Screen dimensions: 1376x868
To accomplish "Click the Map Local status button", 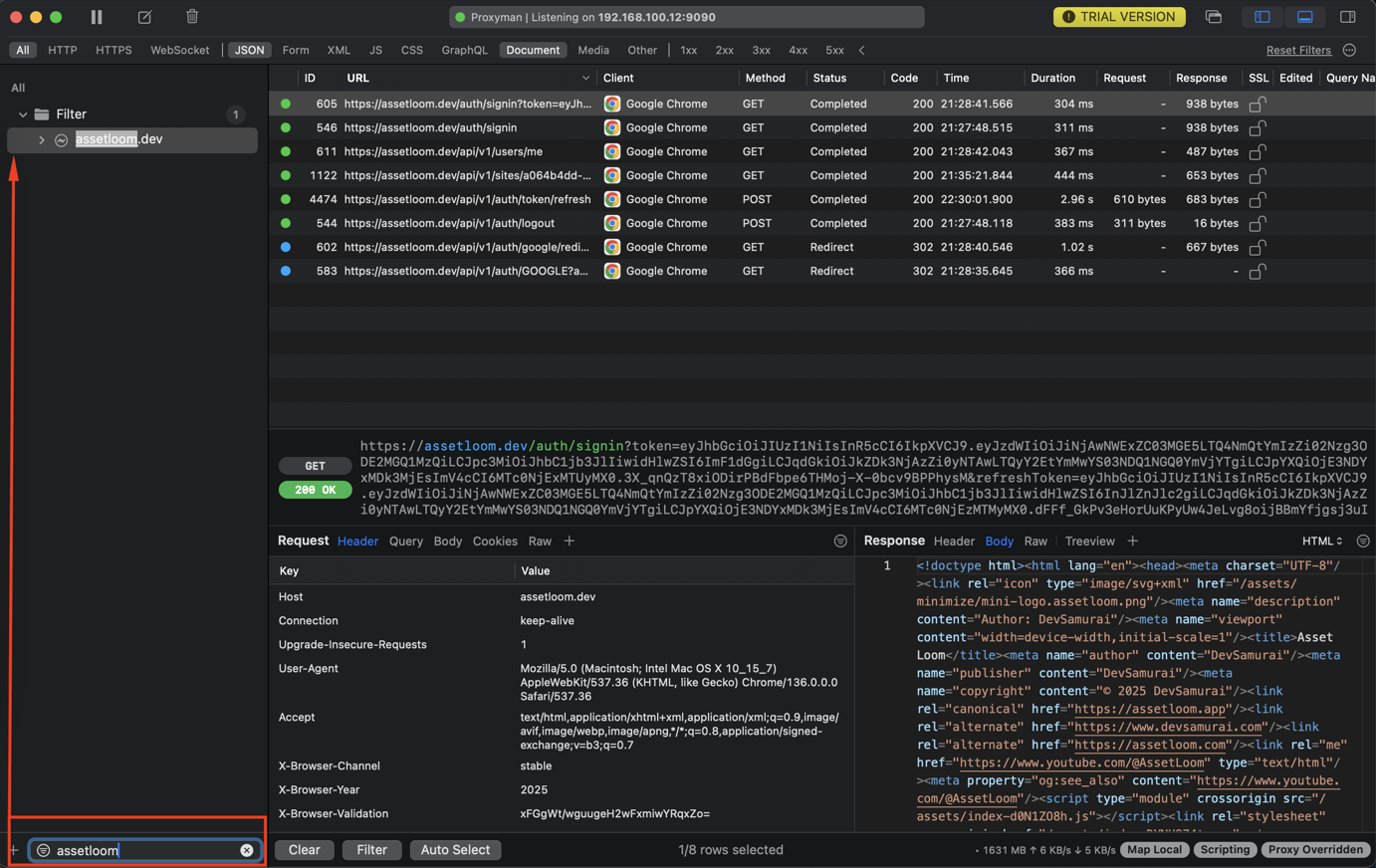I will 1154,850.
